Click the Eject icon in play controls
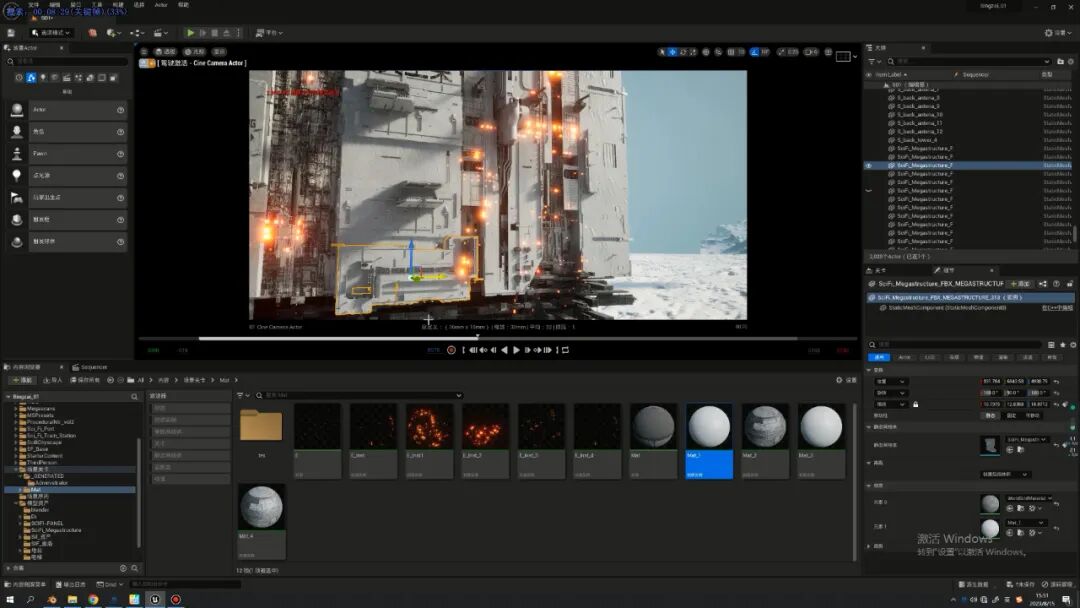This screenshot has height=608, width=1080. (226, 32)
